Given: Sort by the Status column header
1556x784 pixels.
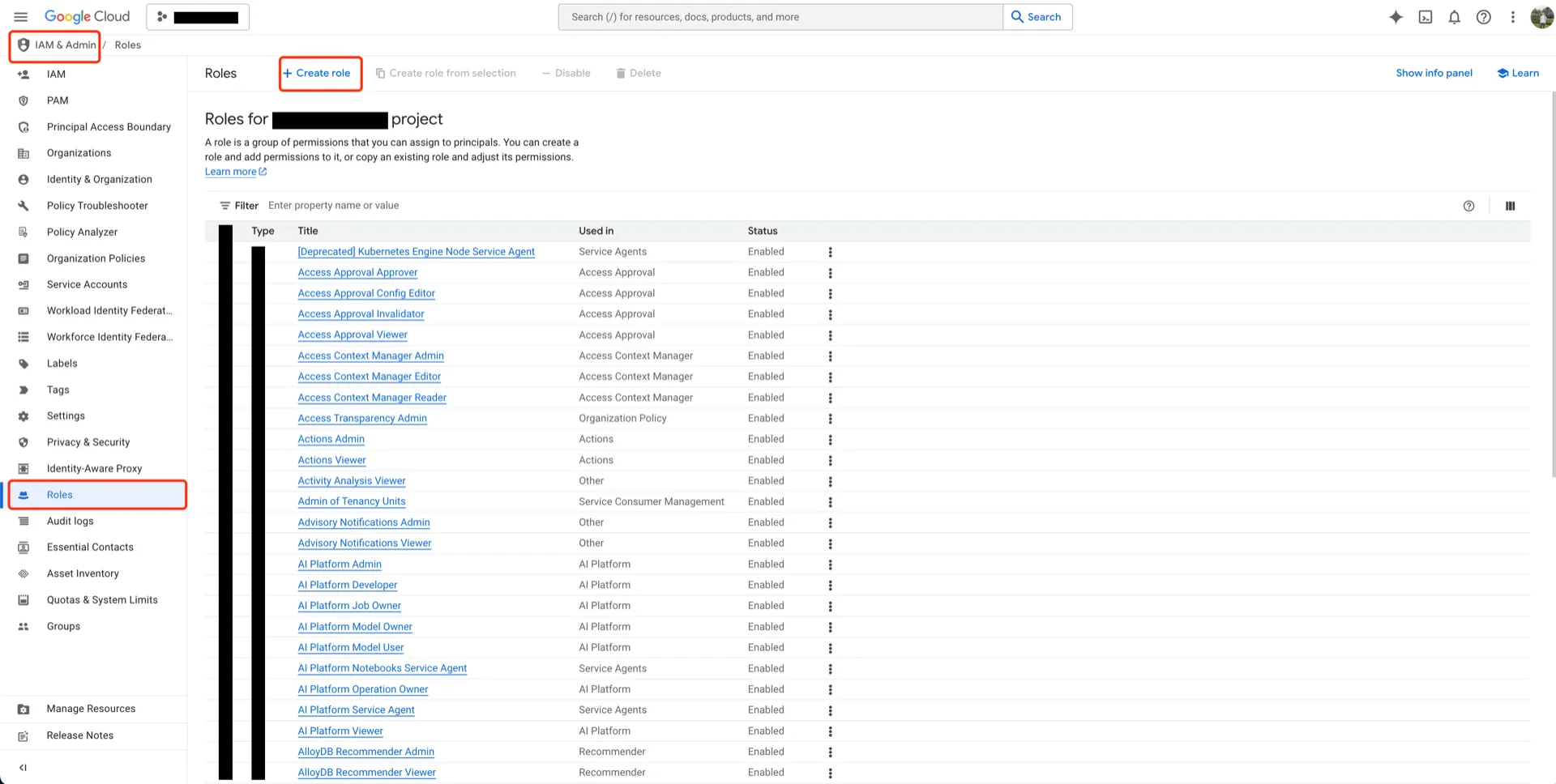Looking at the screenshot, I should point(763,231).
